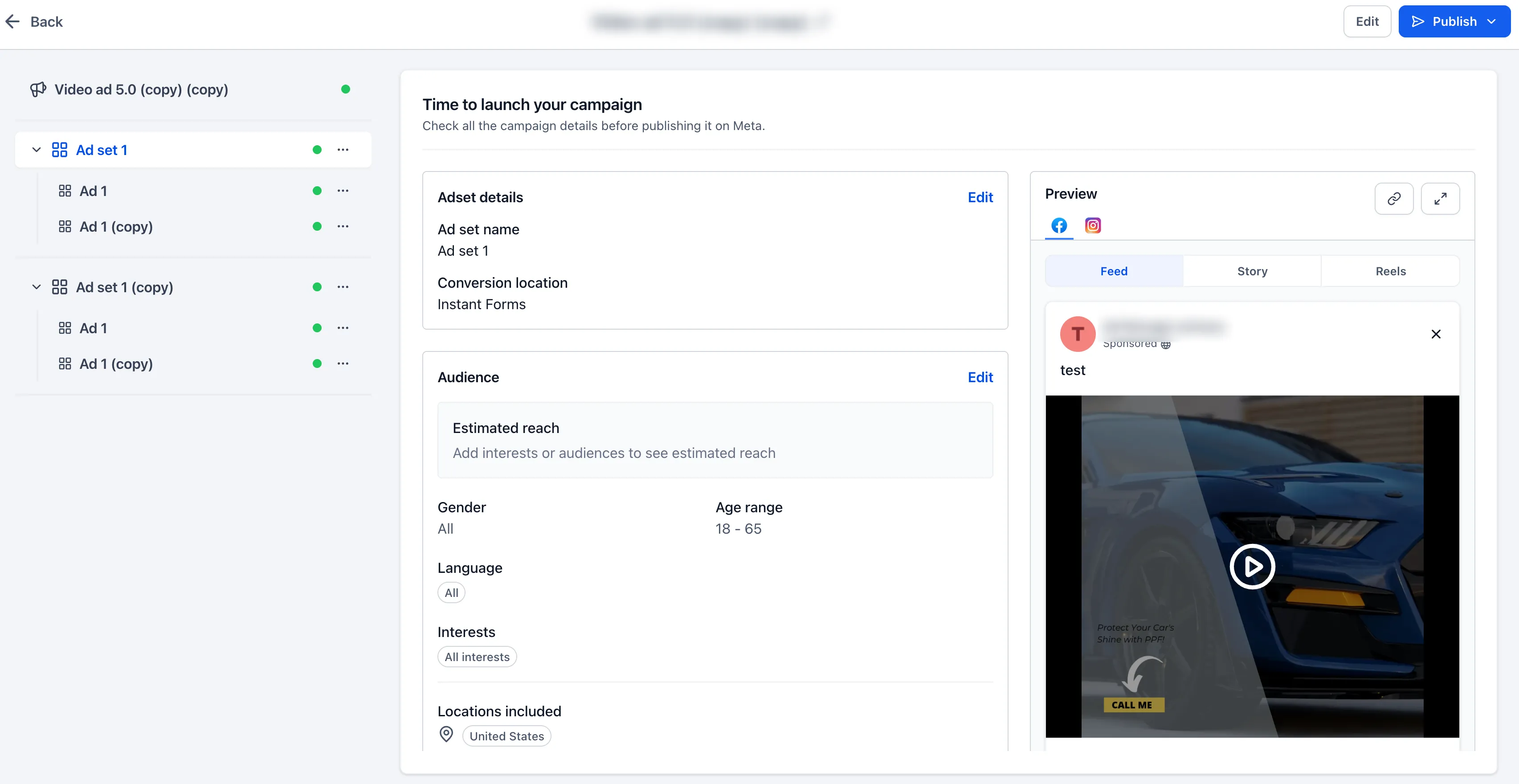
Task: Collapse the Ad set 1 (copy) group
Action: [x=37, y=287]
